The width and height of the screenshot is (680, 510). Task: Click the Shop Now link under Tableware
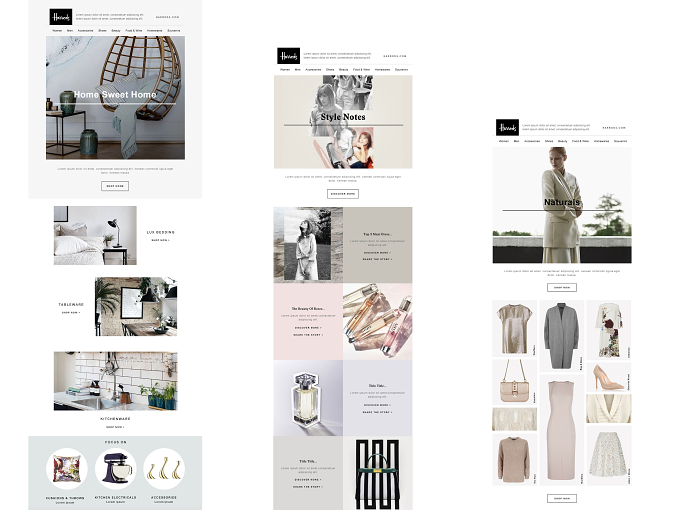[71, 313]
